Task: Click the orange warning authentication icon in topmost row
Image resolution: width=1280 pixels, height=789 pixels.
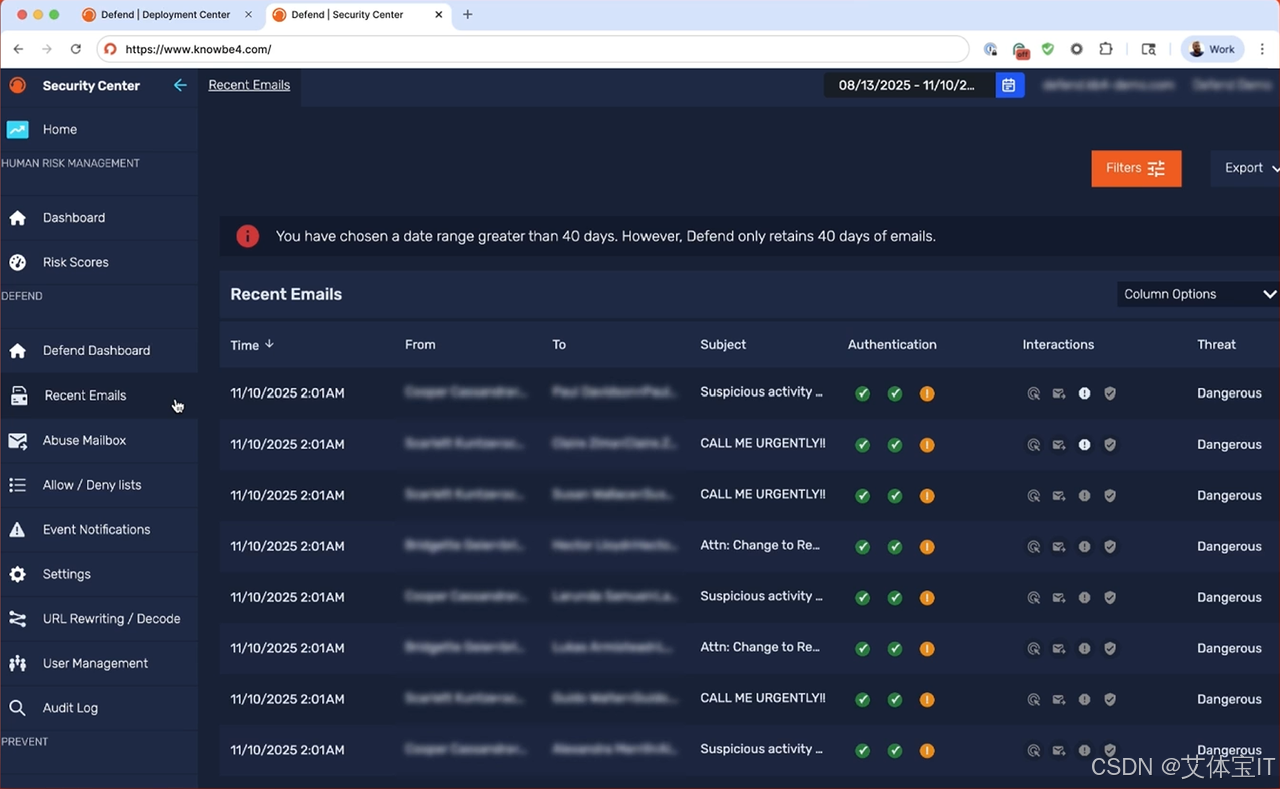Action: click(x=927, y=394)
